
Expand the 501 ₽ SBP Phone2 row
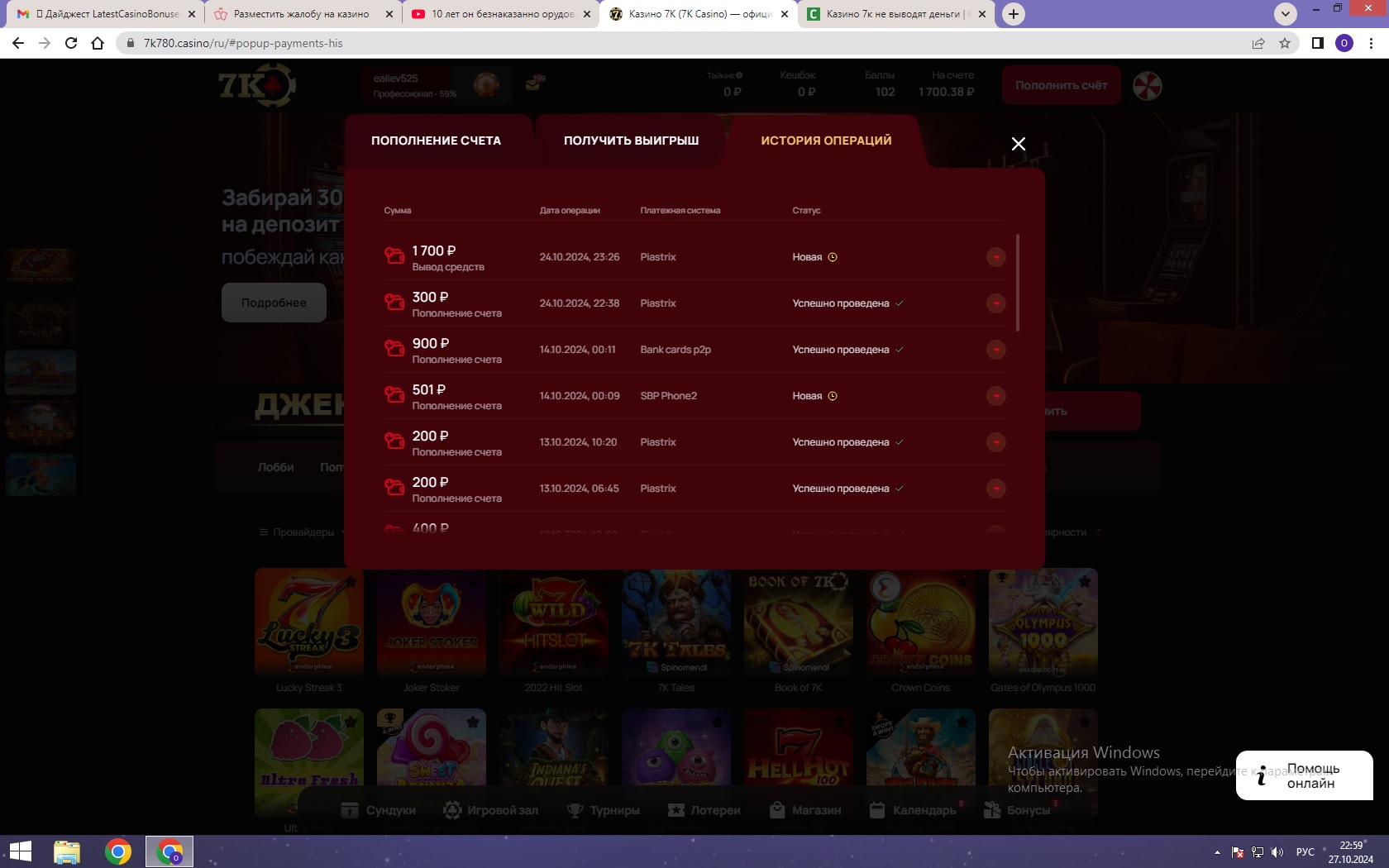[x=995, y=396]
